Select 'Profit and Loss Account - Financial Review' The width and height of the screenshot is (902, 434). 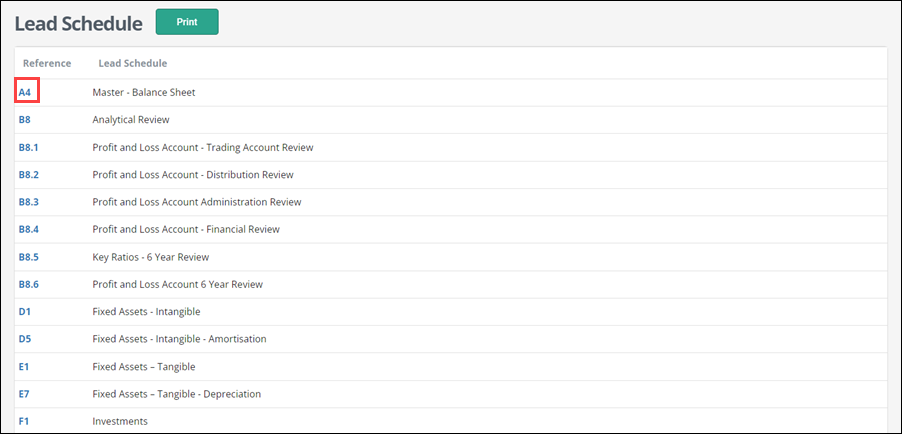(186, 229)
